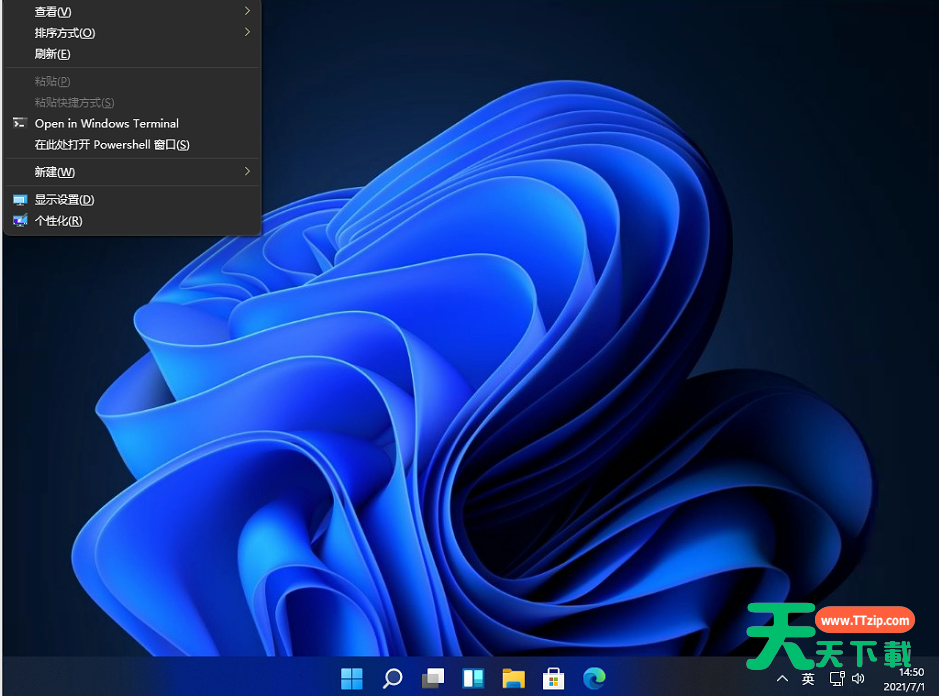The height and width of the screenshot is (696, 939).
Task: Open the Widgets panel icon
Action: [473, 679]
